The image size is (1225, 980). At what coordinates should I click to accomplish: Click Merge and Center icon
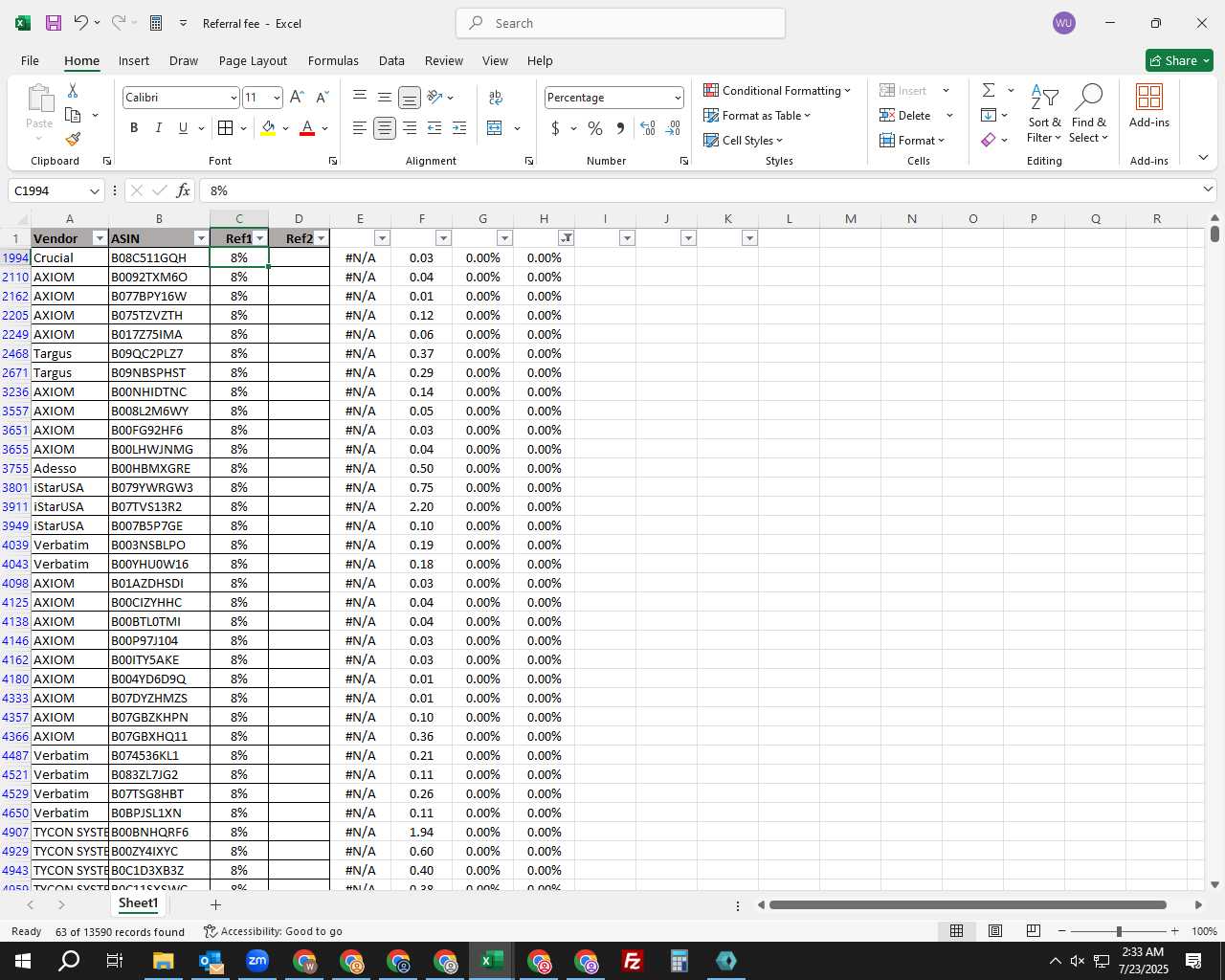495,127
